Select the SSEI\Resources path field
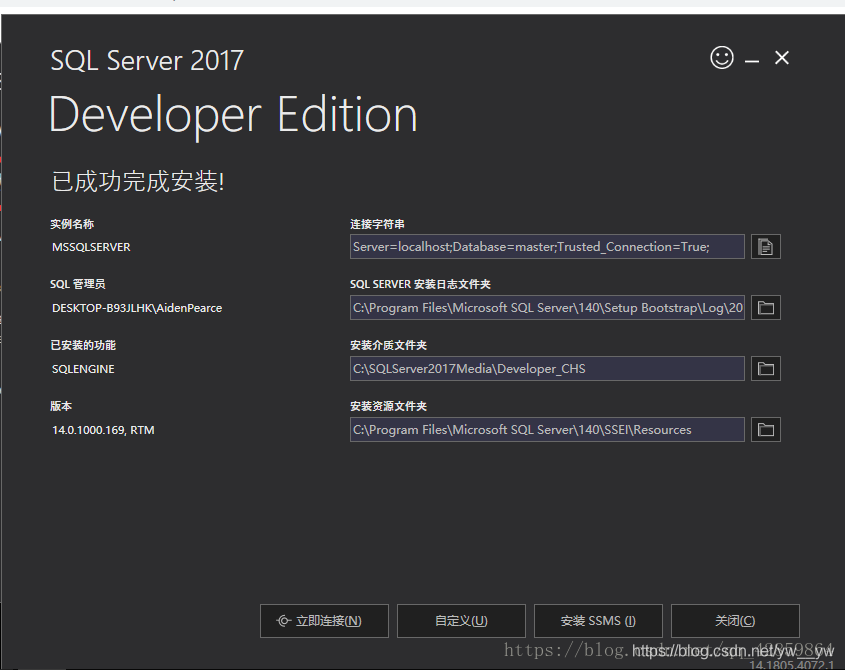The width and height of the screenshot is (845, 670). [547, 430]
